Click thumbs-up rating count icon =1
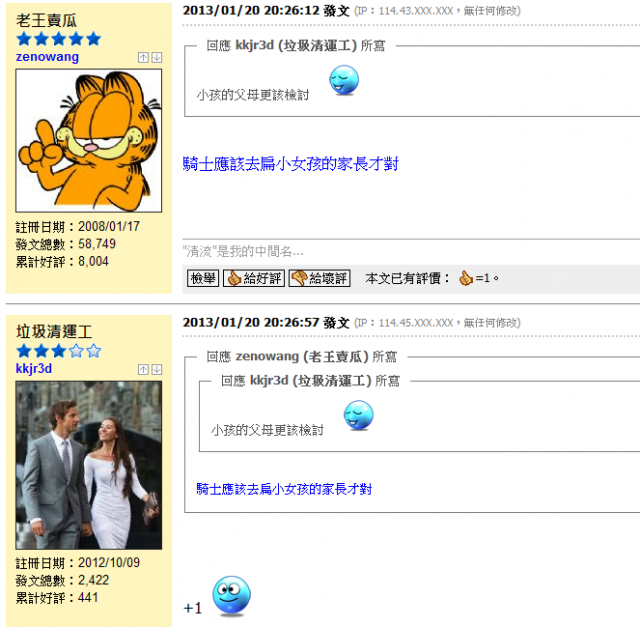This screenshot has height=627, width=640. pos(466,278)
